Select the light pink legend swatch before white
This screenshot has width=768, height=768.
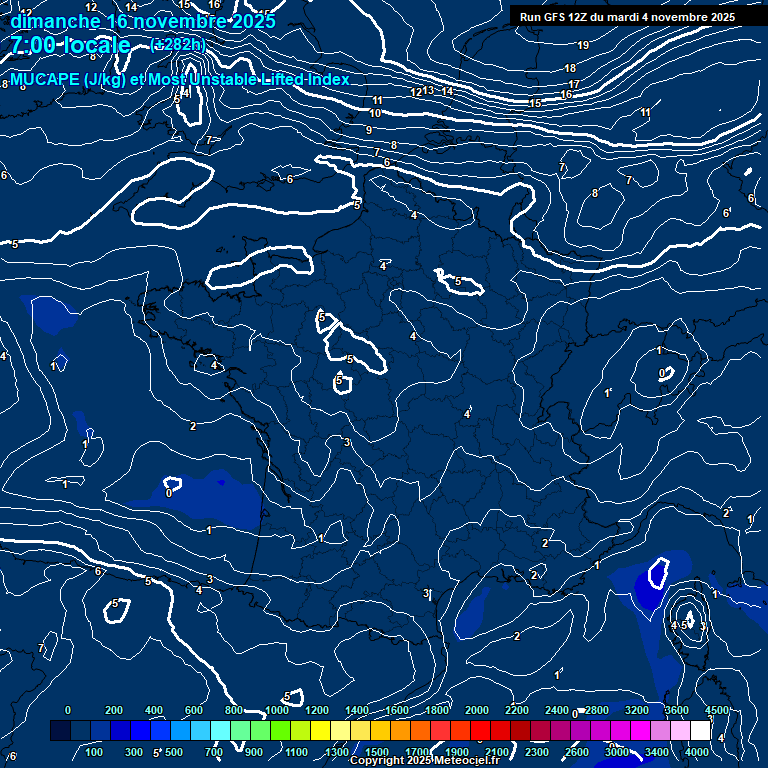pyautogui.click(x=680, y=730)
